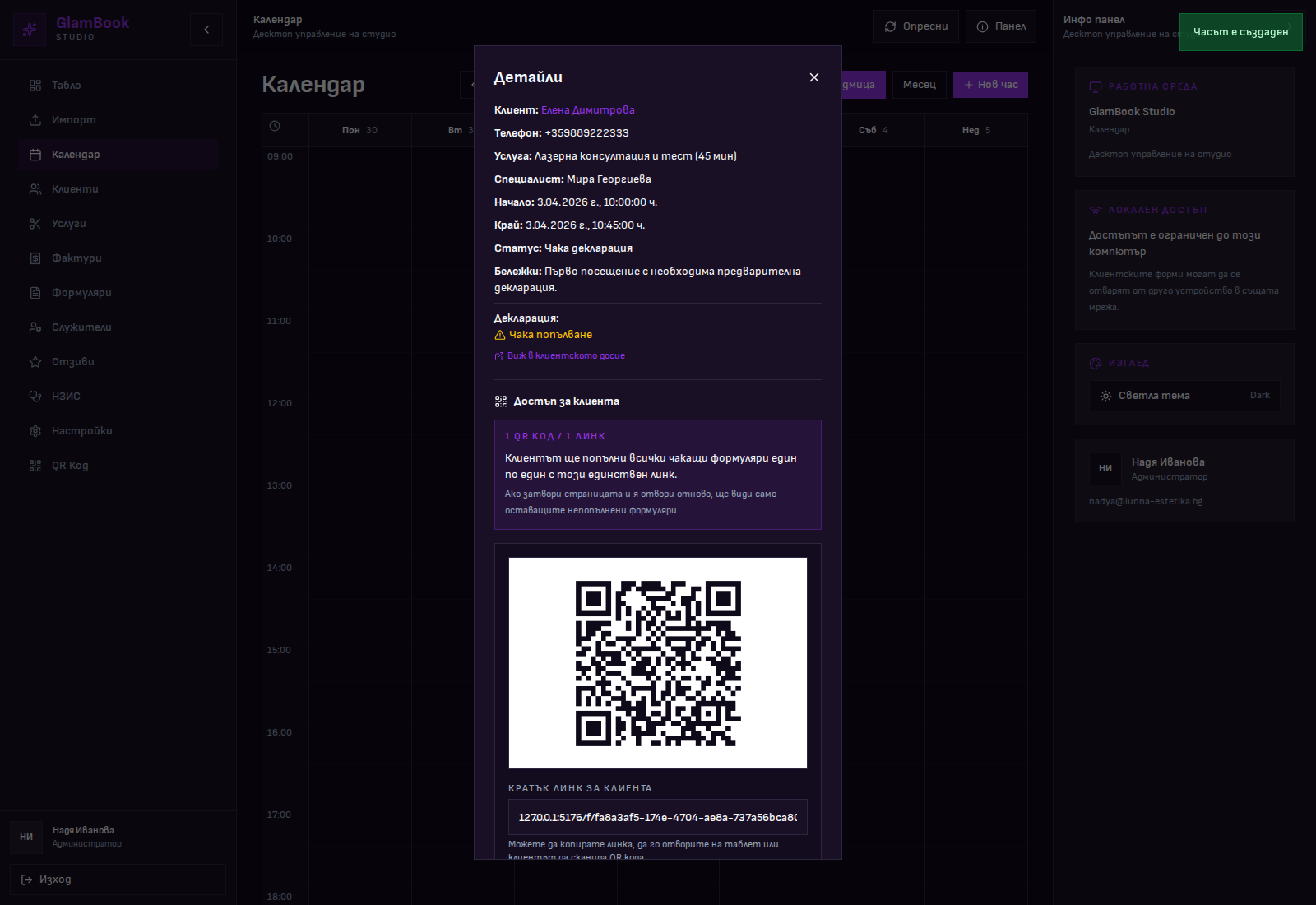Open the QR Код sidebar page
The image size is (1316, 905).
(x=69, y=466)
